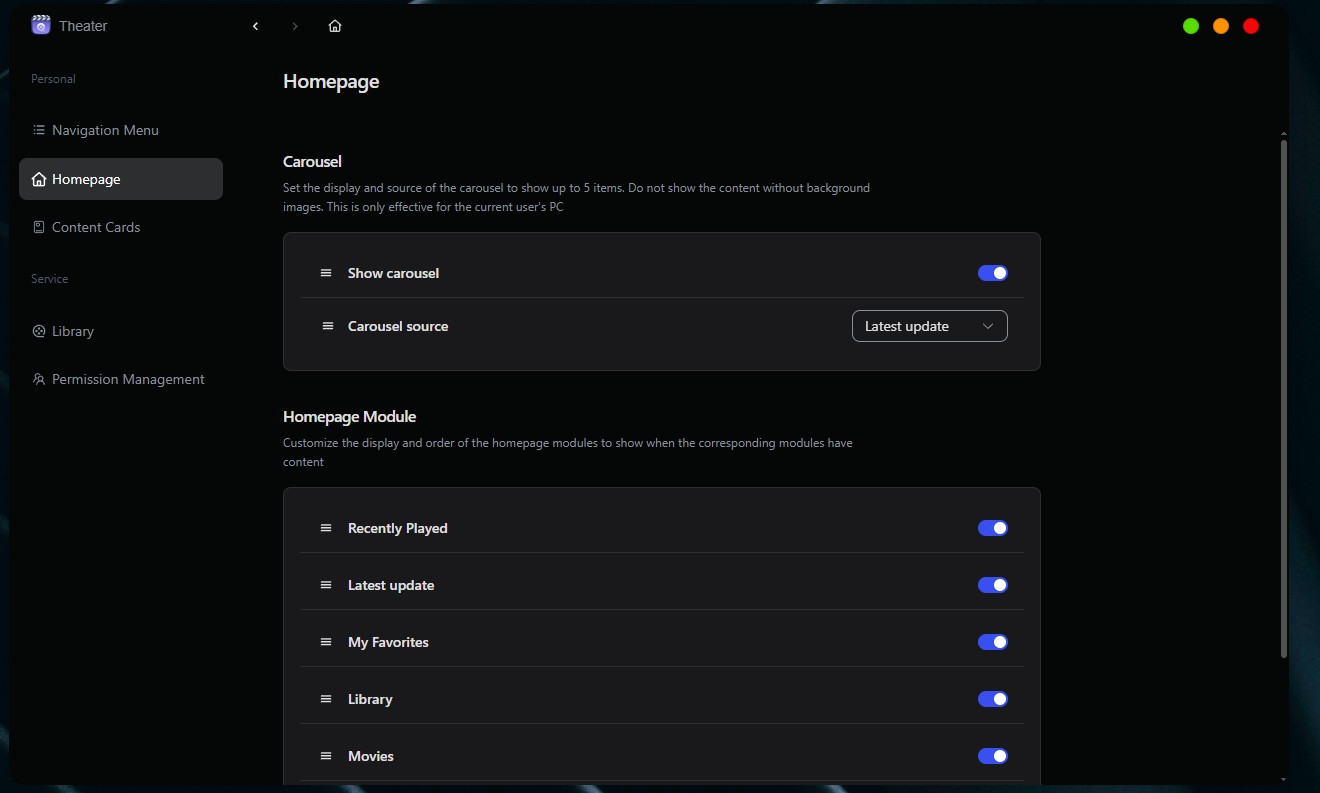Open the Library service settings
Screen dimensions: 1320x793
121,331
